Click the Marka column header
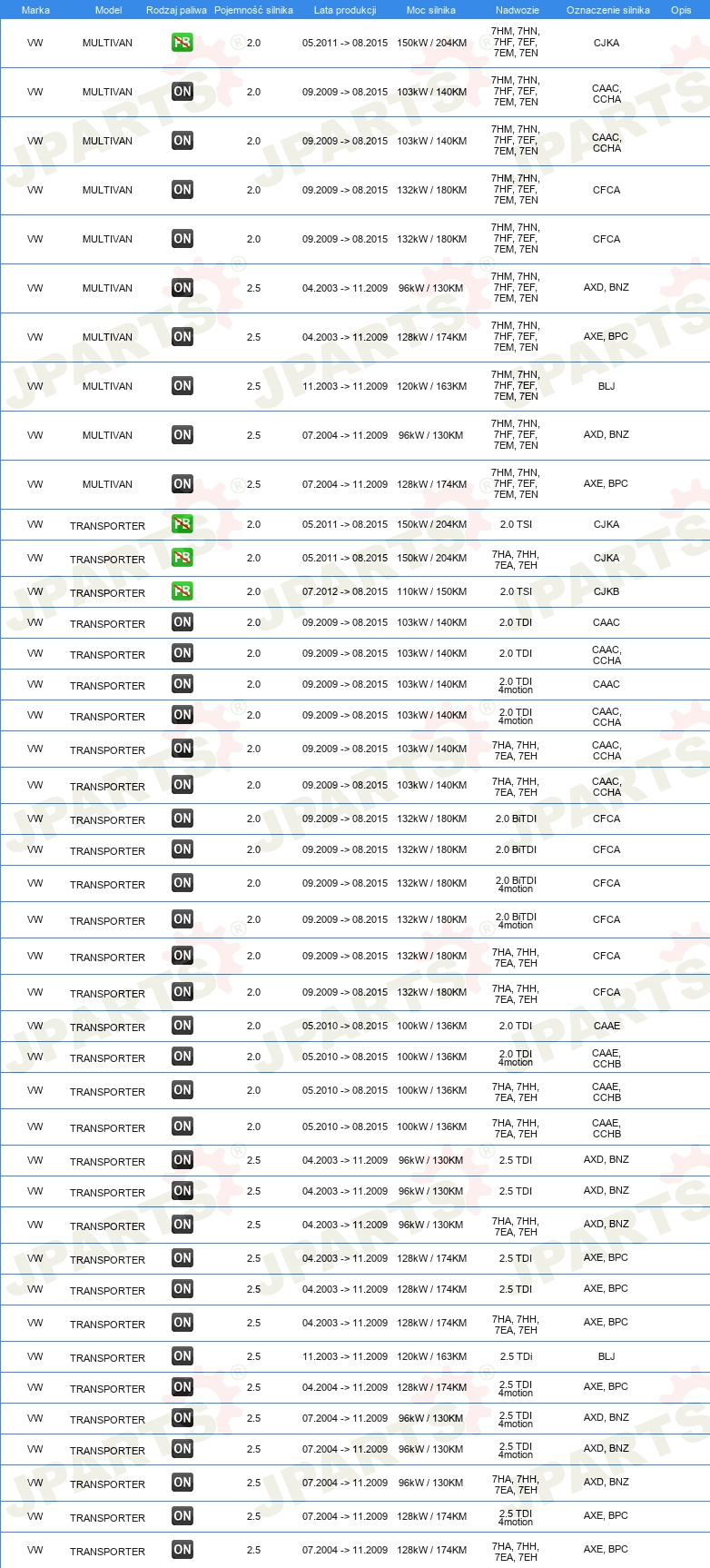The height and width of the screenshot is (1568, 710). click(x=35, y=10)
